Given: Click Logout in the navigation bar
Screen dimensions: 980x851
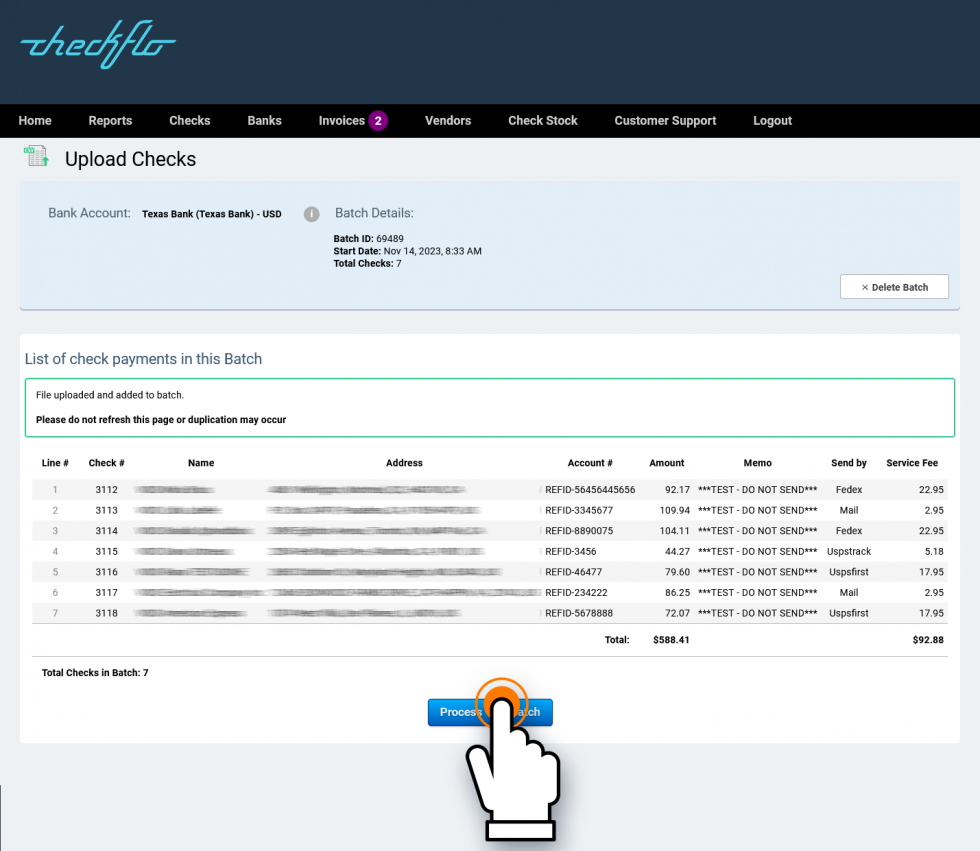Looking at the screenshot, I should coord(772,120).
